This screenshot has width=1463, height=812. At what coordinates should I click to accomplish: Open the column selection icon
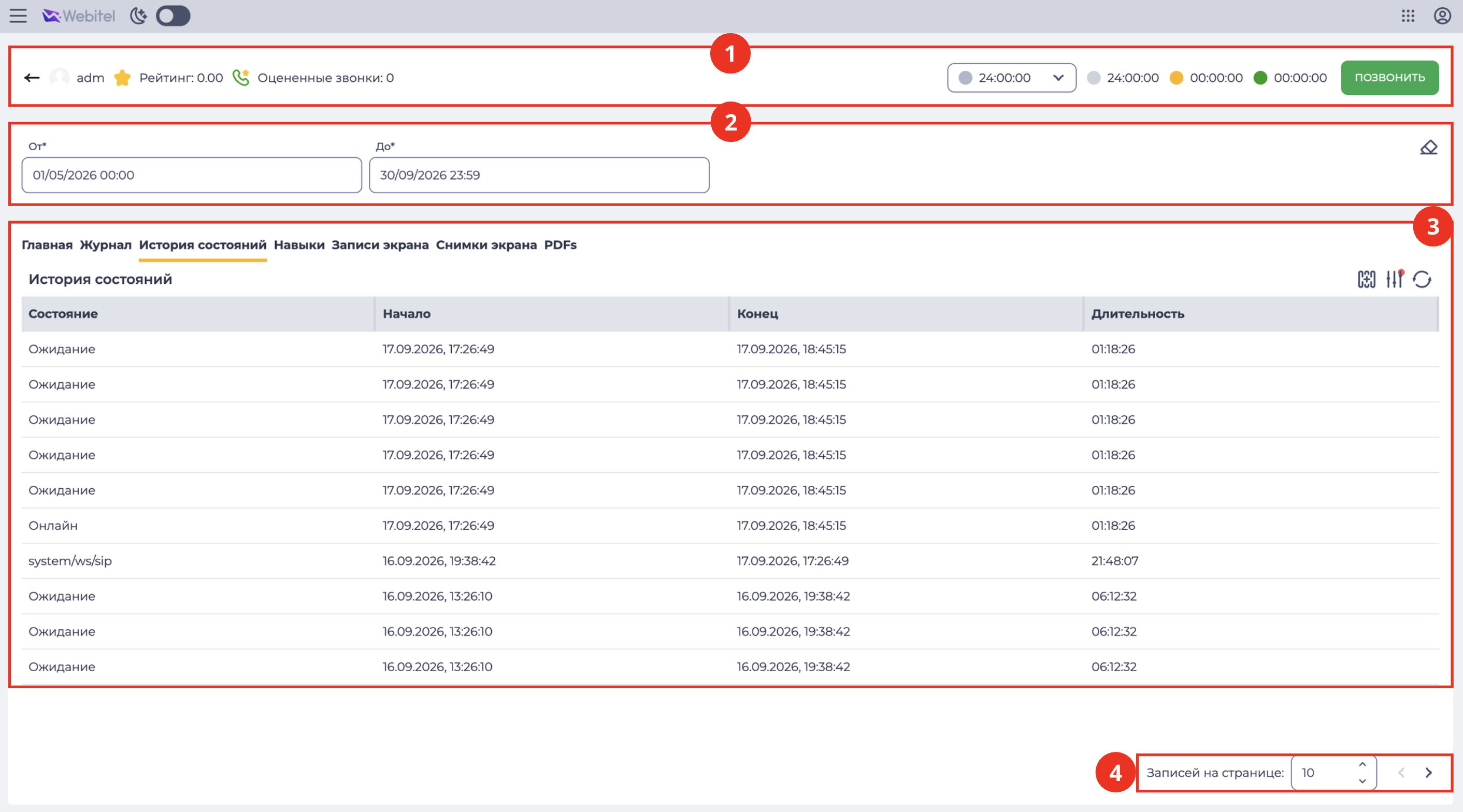tap(1367, 279)
